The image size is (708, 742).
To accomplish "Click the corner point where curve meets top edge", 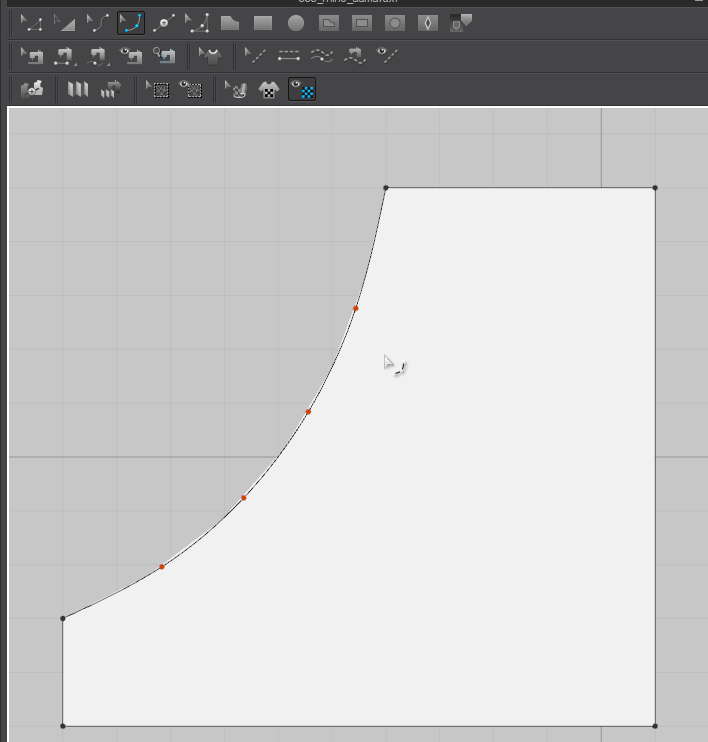I will tap(386, 188).
